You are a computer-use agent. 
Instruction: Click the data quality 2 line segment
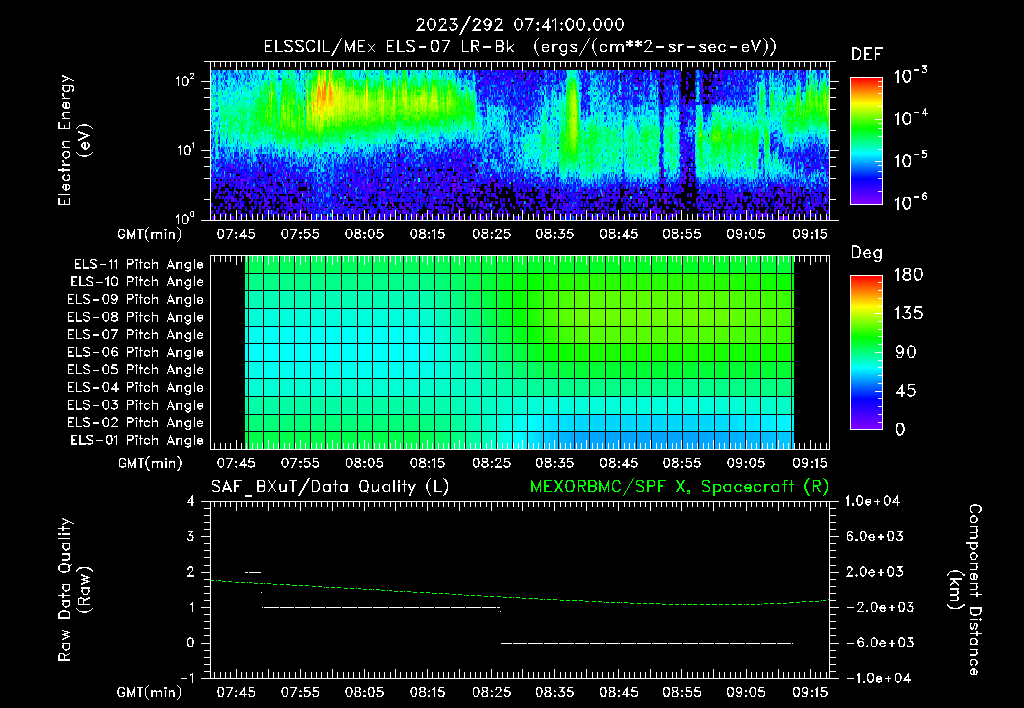253,573
